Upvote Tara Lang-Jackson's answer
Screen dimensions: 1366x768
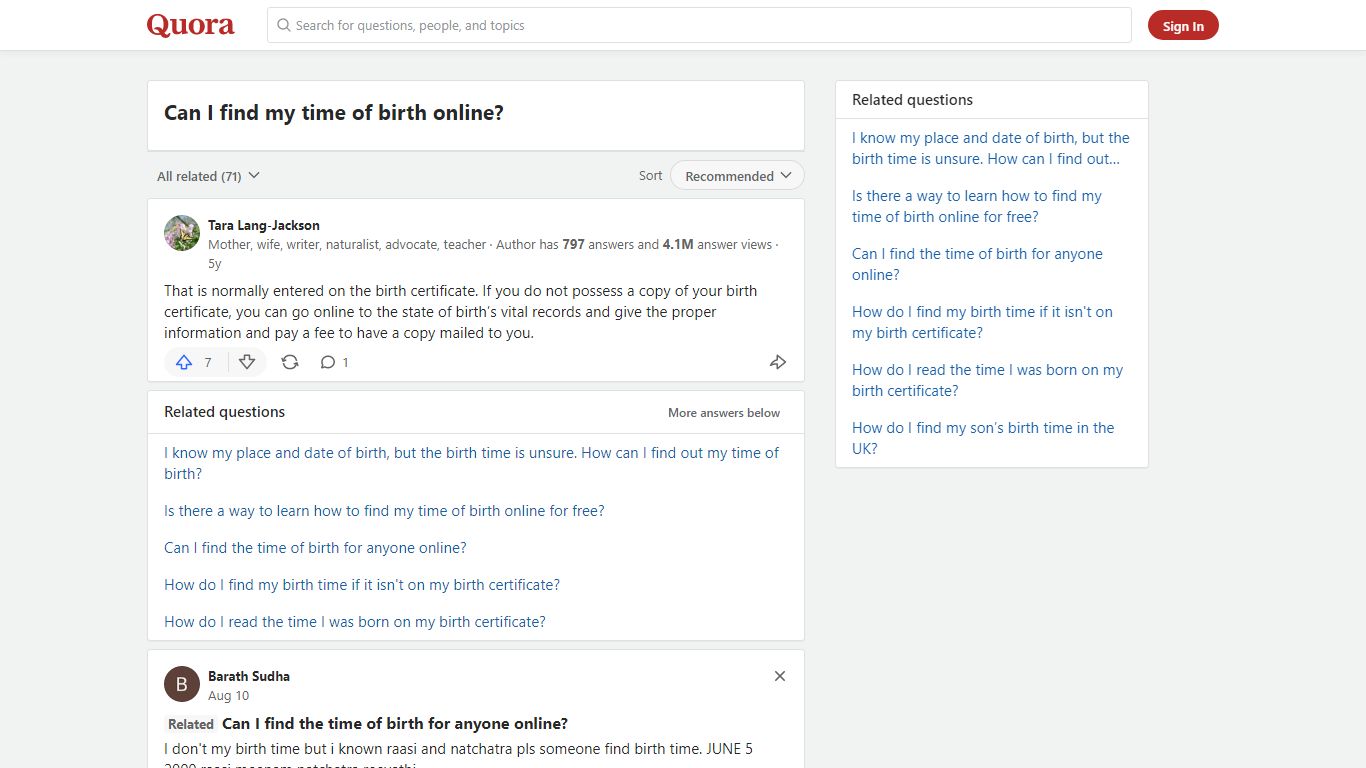tap(184, 362)
